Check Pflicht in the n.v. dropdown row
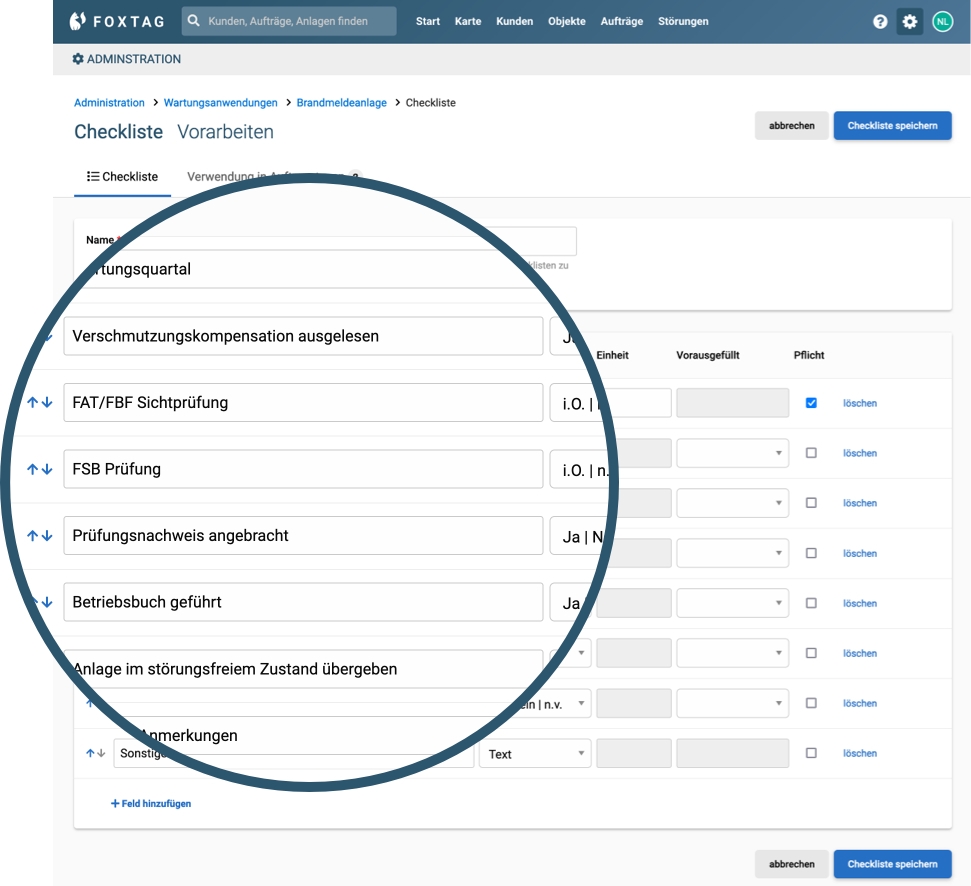This screenshot has width=971, height=886. point(811,703)
